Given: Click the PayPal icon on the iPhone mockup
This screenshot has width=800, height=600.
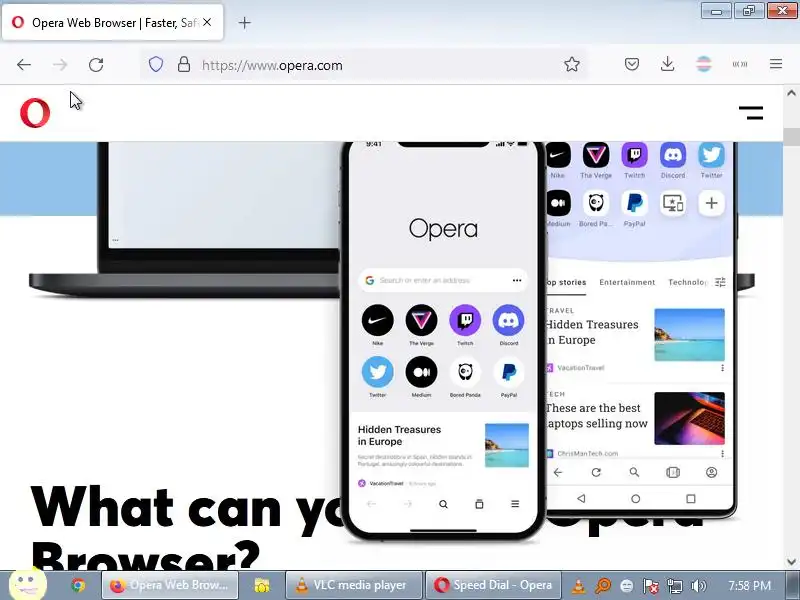Looking at the screenshot, I should [509, 372].
